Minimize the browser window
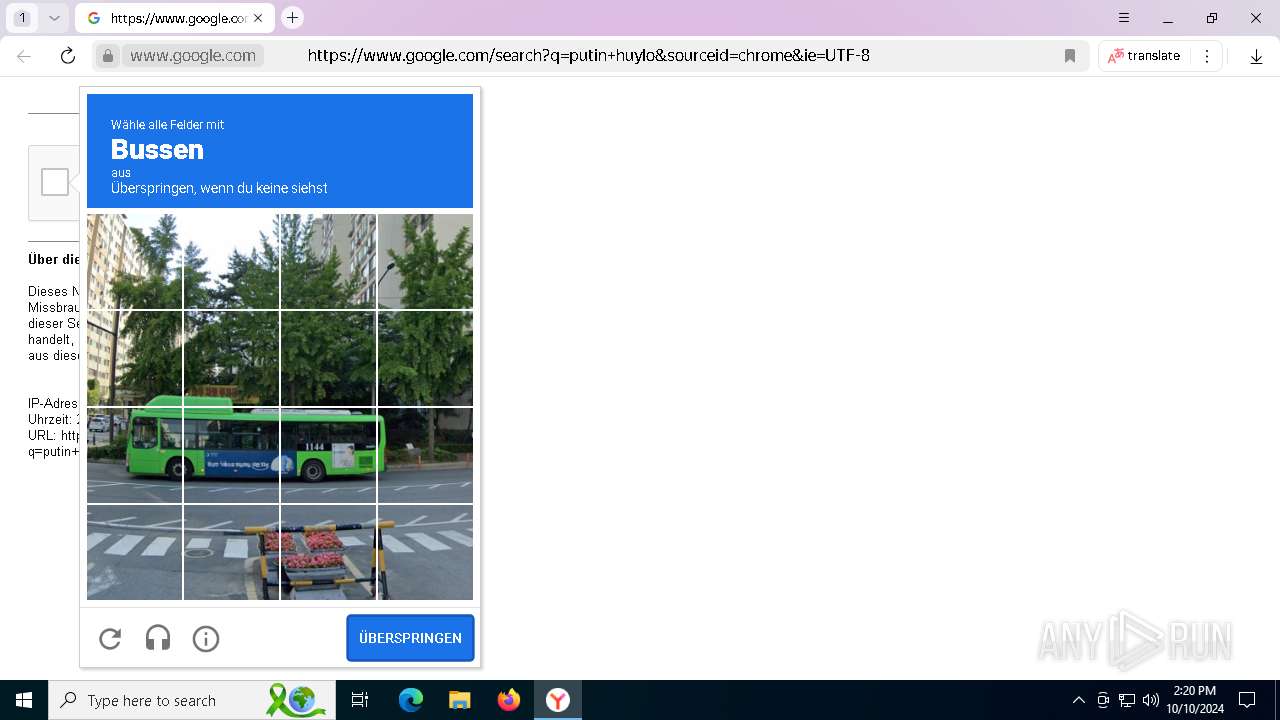Screen dimensions: 1280x720 1168,18
